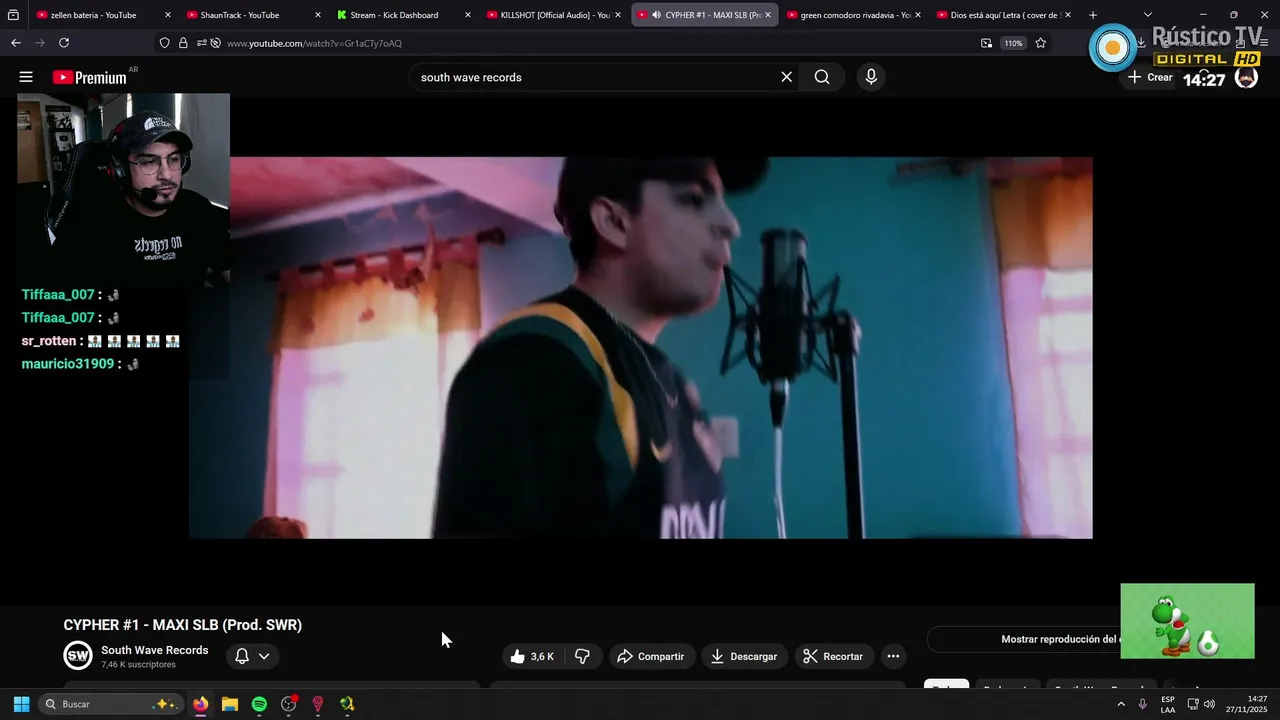
Task: Go back with the browser back arrow
Action: [x=15, y=43]
